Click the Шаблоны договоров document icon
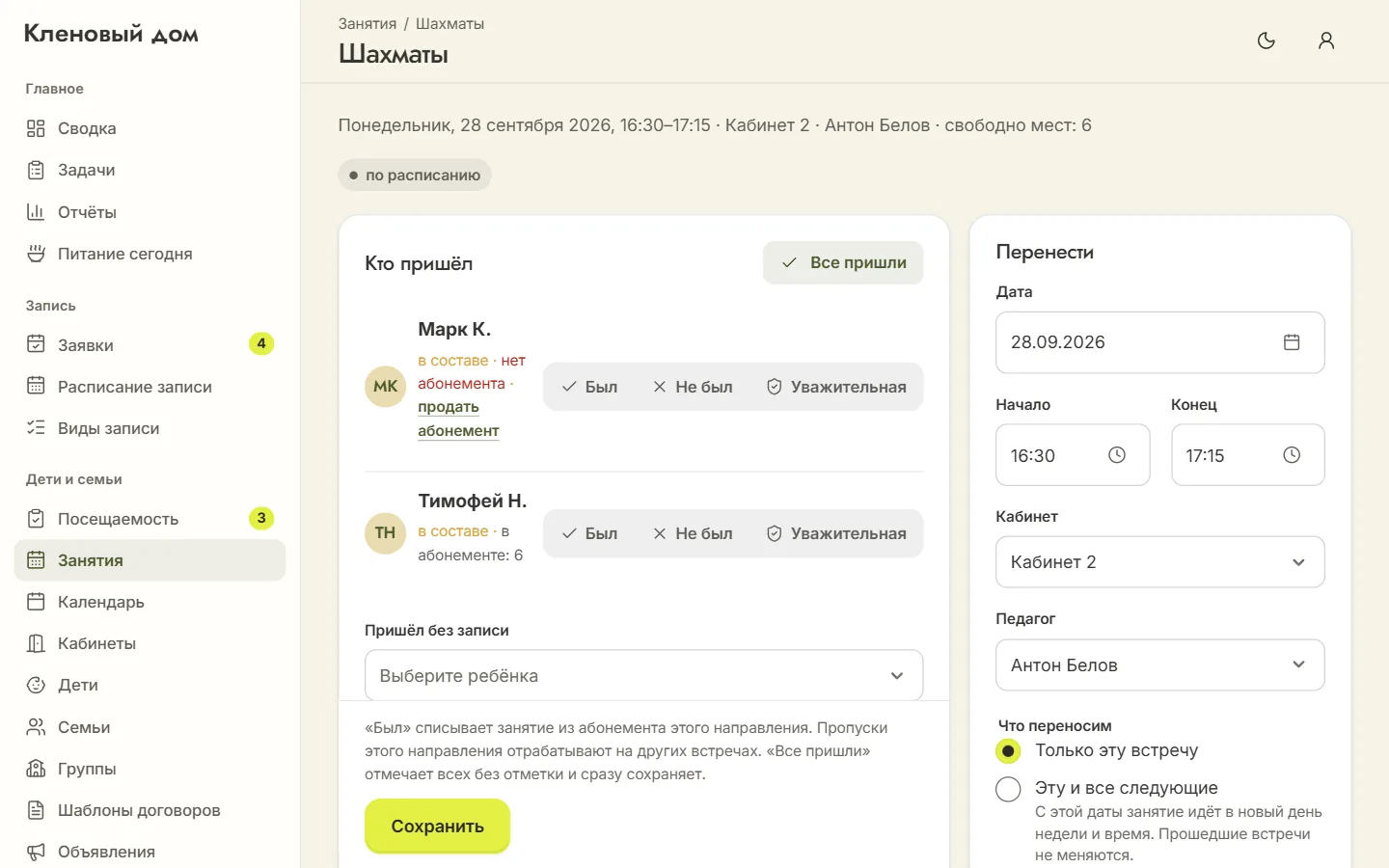The image size is (1389, 868). click(x=36, y=810)
